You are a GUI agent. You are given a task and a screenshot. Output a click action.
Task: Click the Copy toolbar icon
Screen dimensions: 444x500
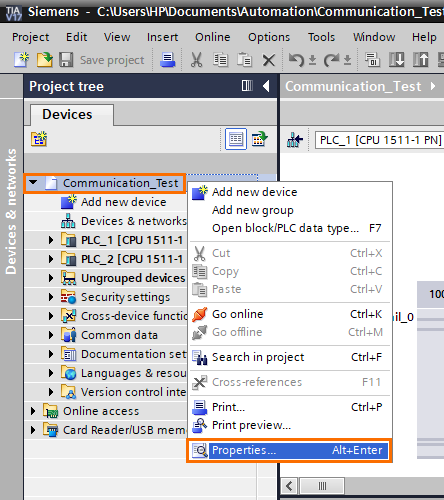220,60
